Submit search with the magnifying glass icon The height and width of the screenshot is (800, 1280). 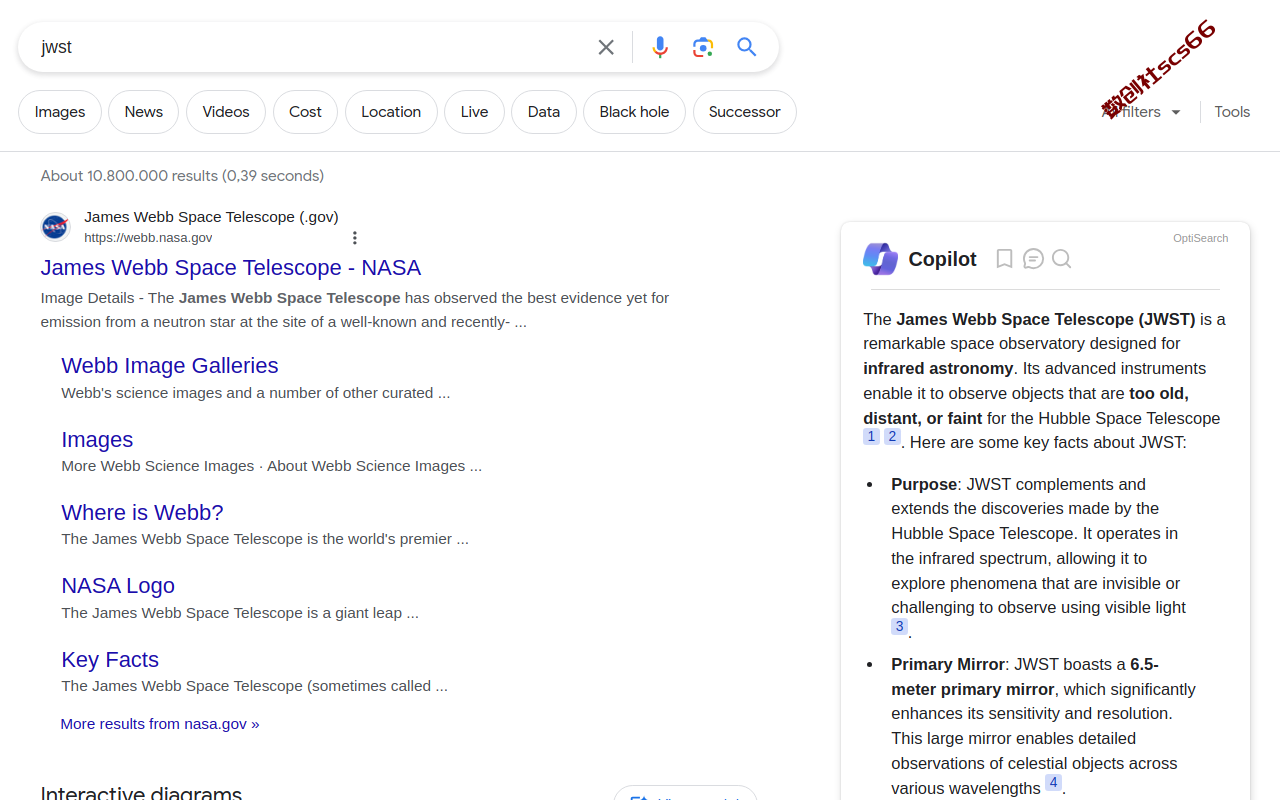(x=746, y=47)
